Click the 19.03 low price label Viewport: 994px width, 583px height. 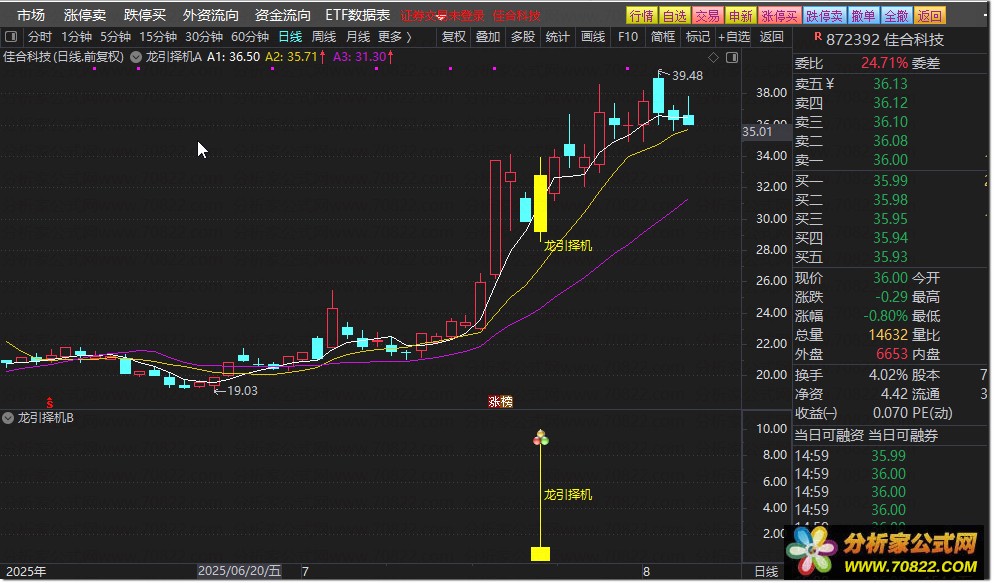coord(242,391)
